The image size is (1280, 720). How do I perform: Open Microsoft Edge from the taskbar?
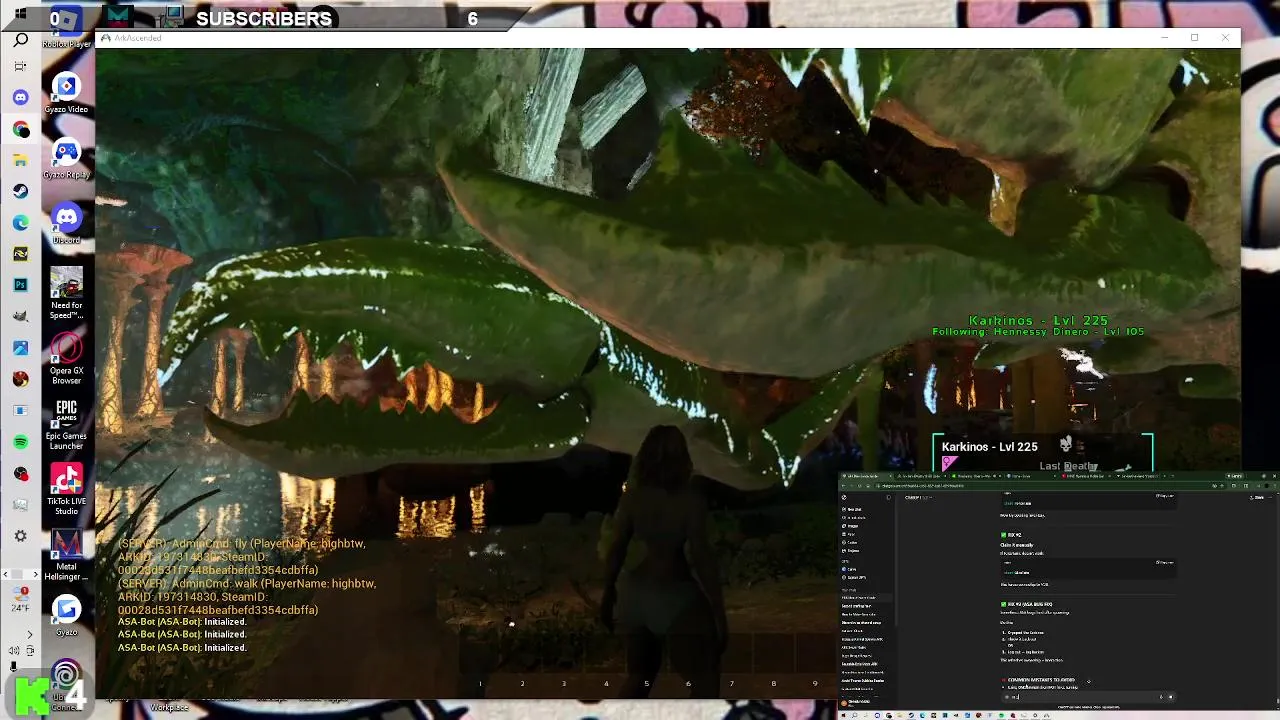[x=20, y=222]
